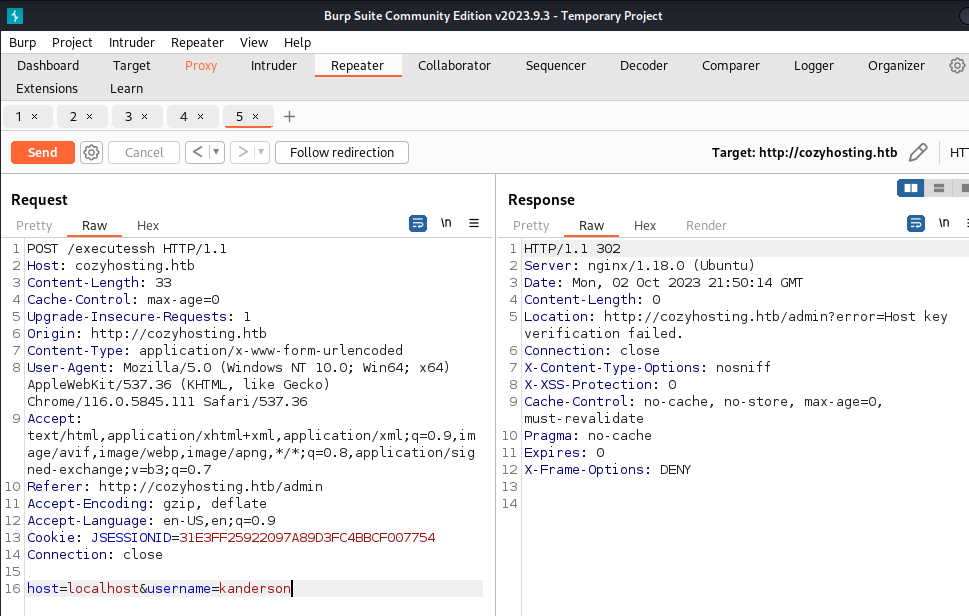Switch Response view to Pretty
The image size is (969, 616).
tap(531, 226)
